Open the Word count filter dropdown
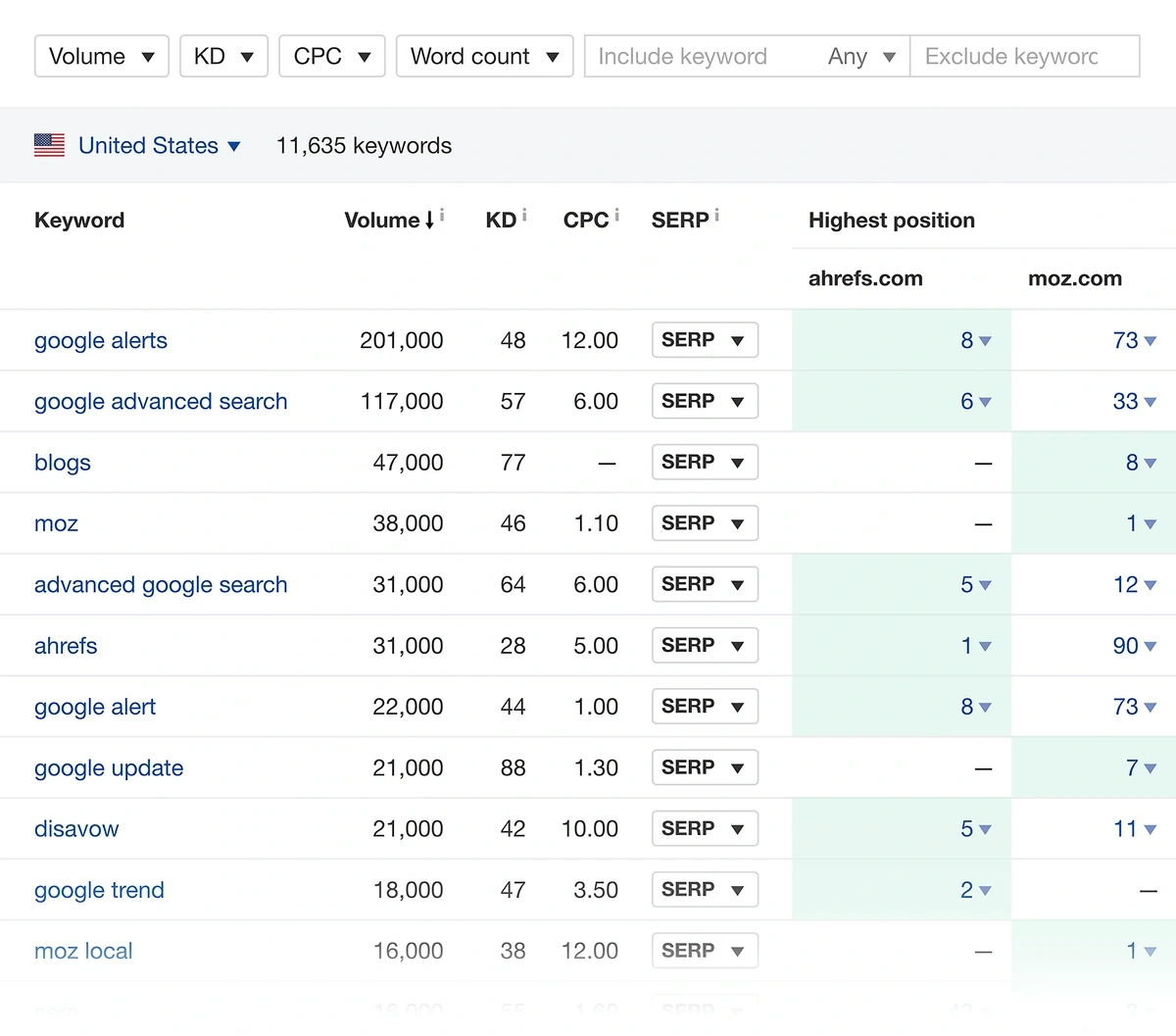The height and width of the screenshot is (1036, 1176). [484, 56]
